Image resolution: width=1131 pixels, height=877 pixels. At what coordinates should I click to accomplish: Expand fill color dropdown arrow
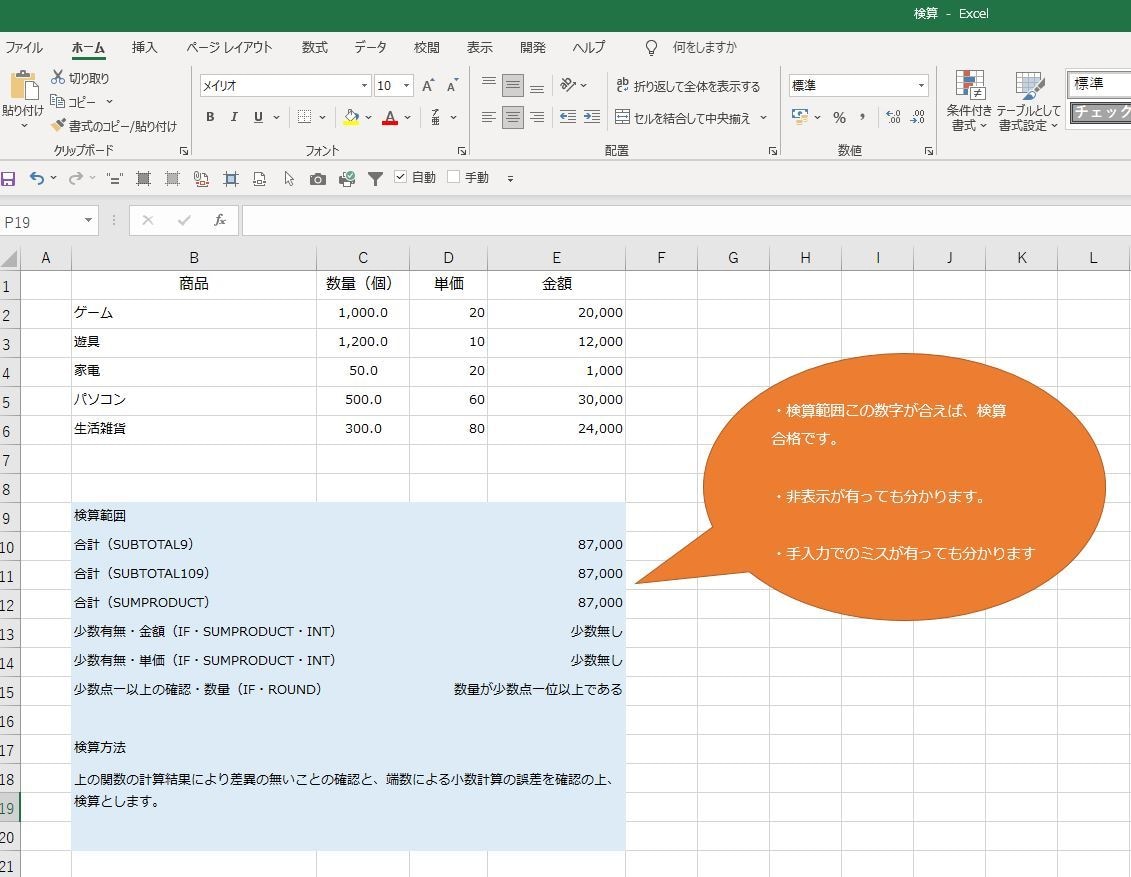pos(369,117)
